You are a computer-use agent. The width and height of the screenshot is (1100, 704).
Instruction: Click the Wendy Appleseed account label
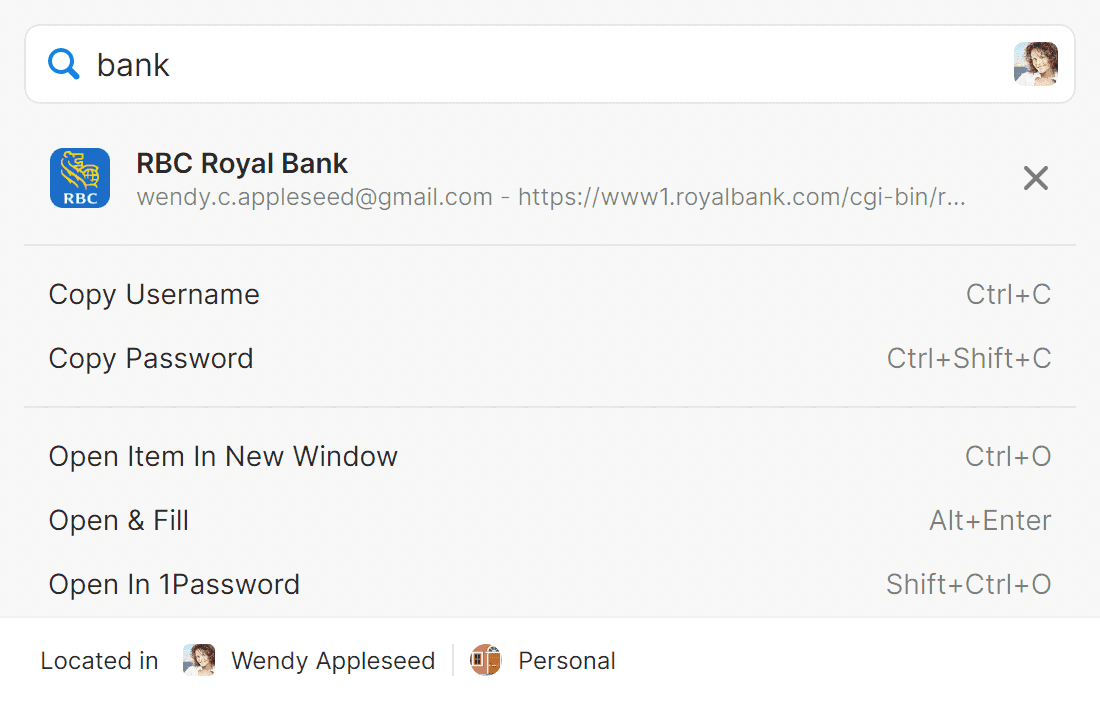[x=333, y=661]
